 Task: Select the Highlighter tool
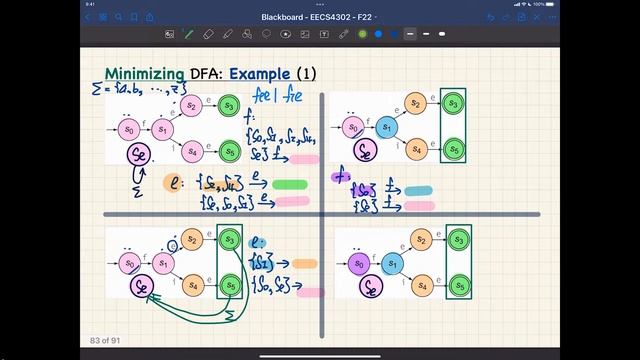[x=227, y=34]
